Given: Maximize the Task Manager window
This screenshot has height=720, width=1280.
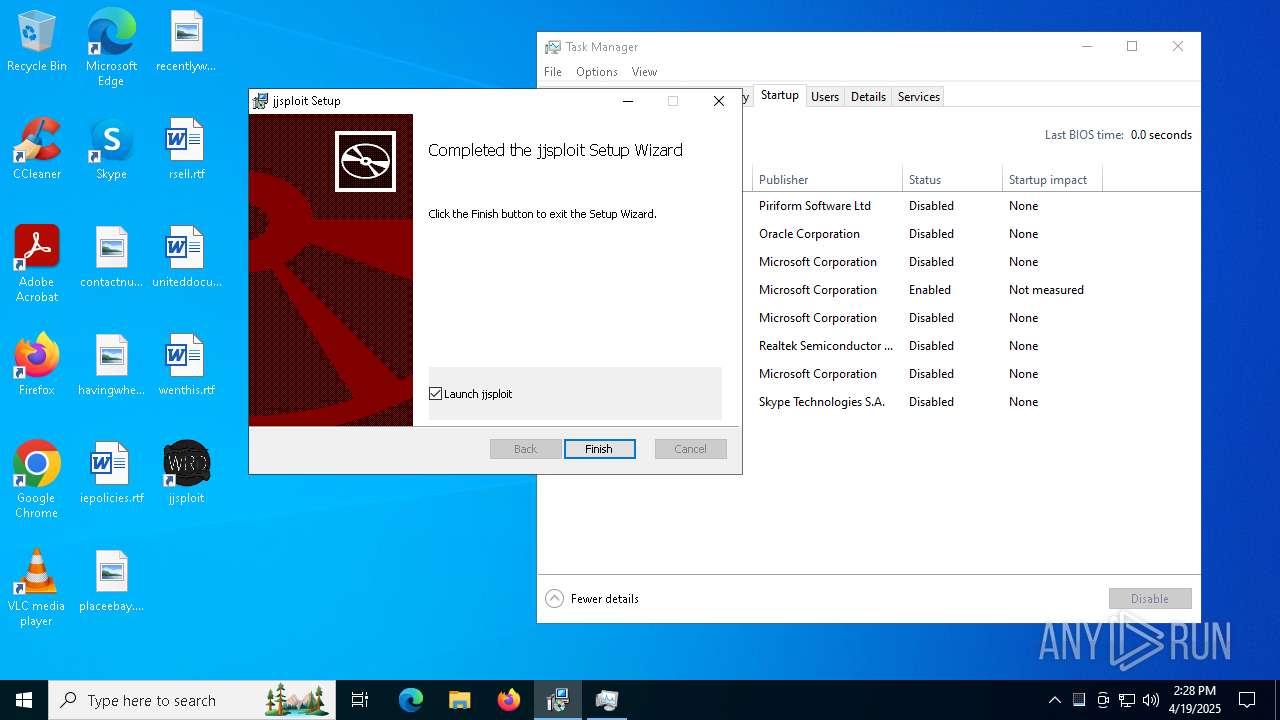Looking at the screenshot, I should point(1132,46).
